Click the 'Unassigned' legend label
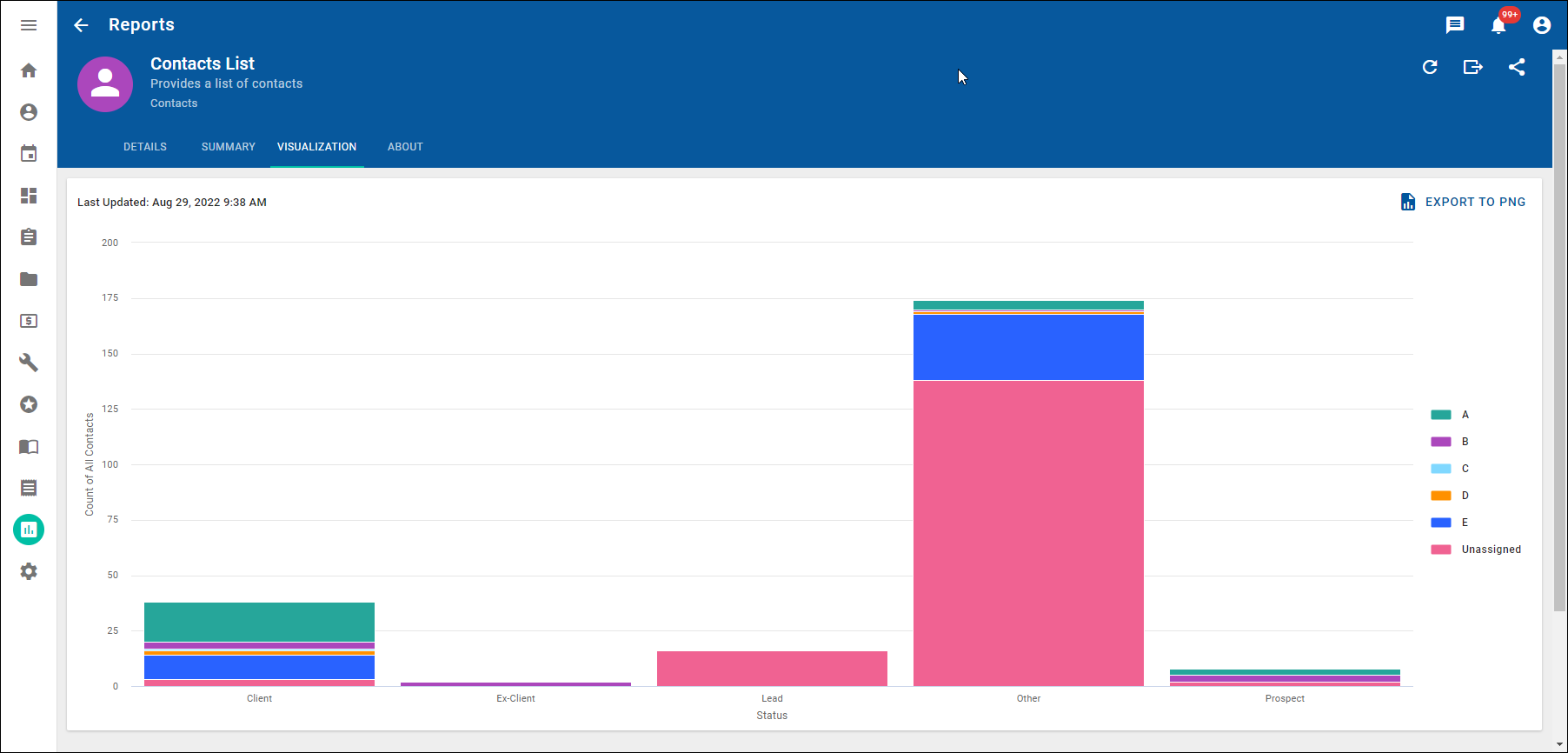Image resolution: width=1568 pixels, height=753 pixels. (1492, 550)
